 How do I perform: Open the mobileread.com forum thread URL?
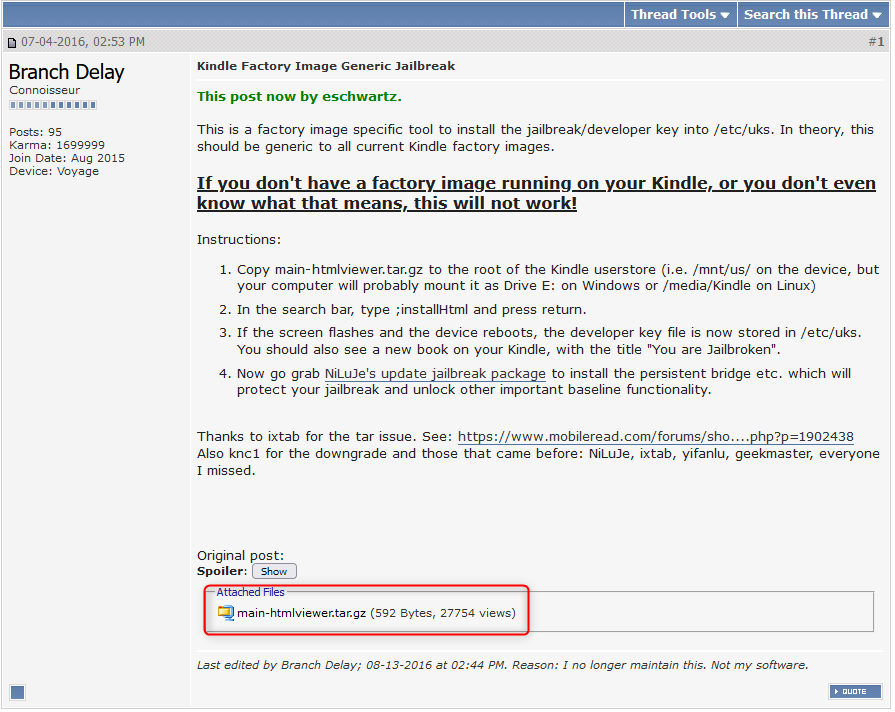(655, 437)
